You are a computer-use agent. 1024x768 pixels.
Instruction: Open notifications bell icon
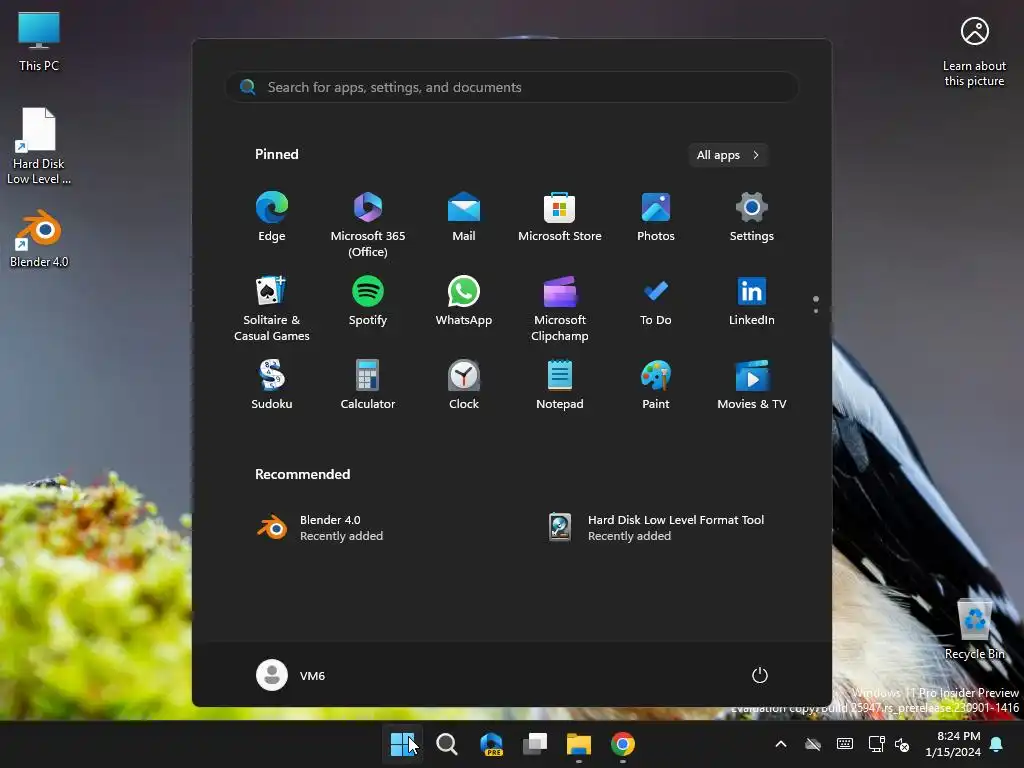click(997, 744)
